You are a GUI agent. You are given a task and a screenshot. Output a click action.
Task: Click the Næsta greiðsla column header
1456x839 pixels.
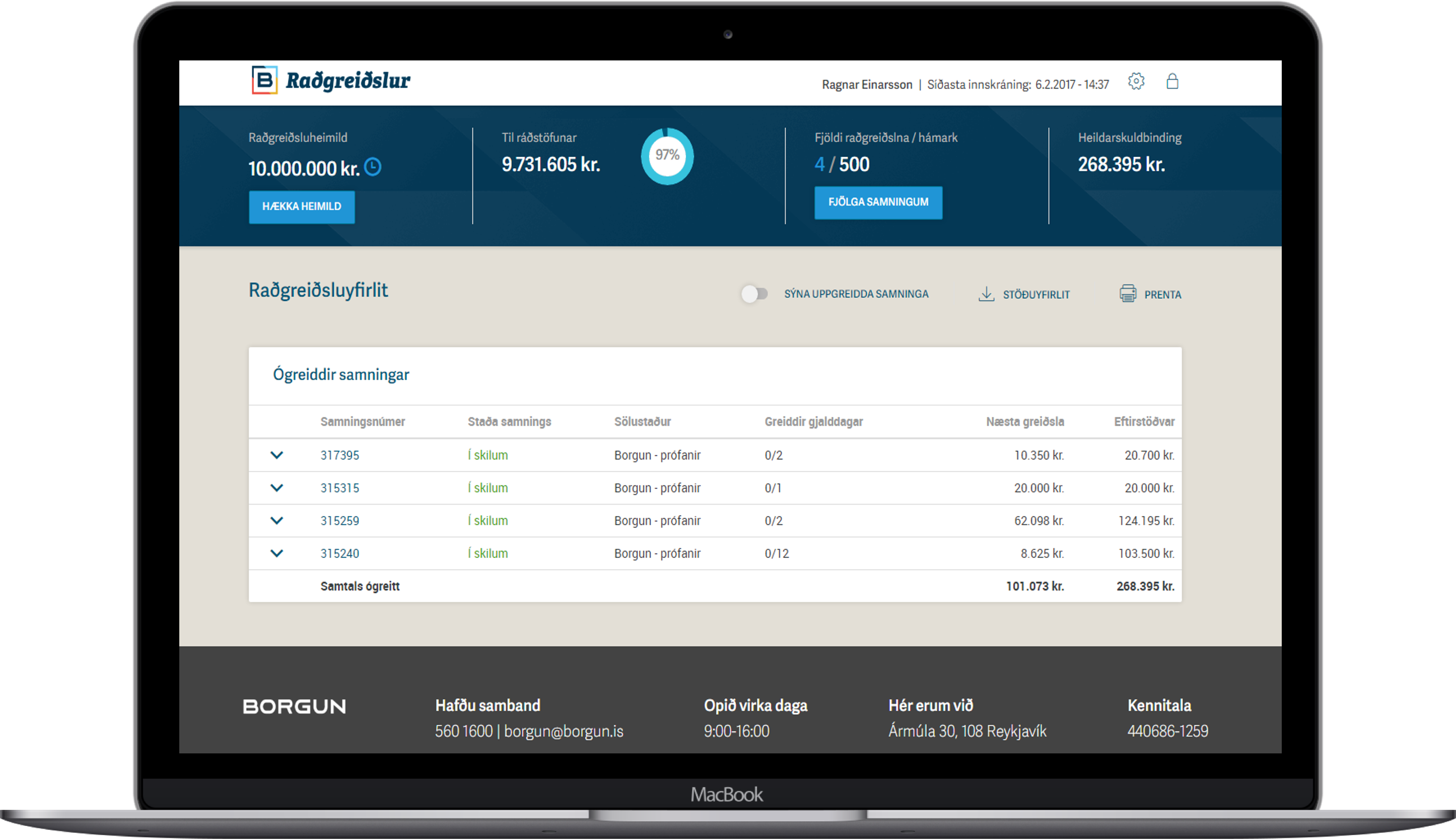pyautogui.click(x=1025, y=422)
